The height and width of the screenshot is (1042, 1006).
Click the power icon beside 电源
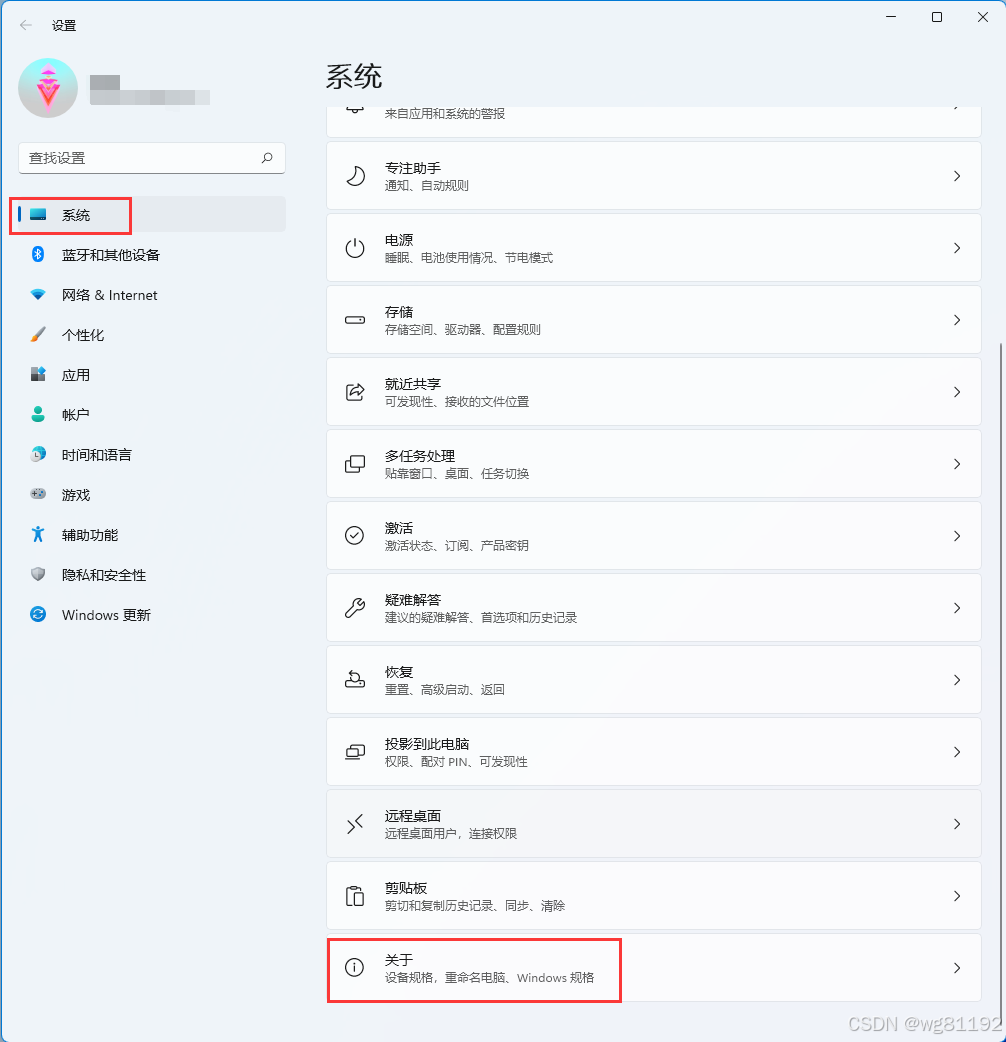point(355,248)
